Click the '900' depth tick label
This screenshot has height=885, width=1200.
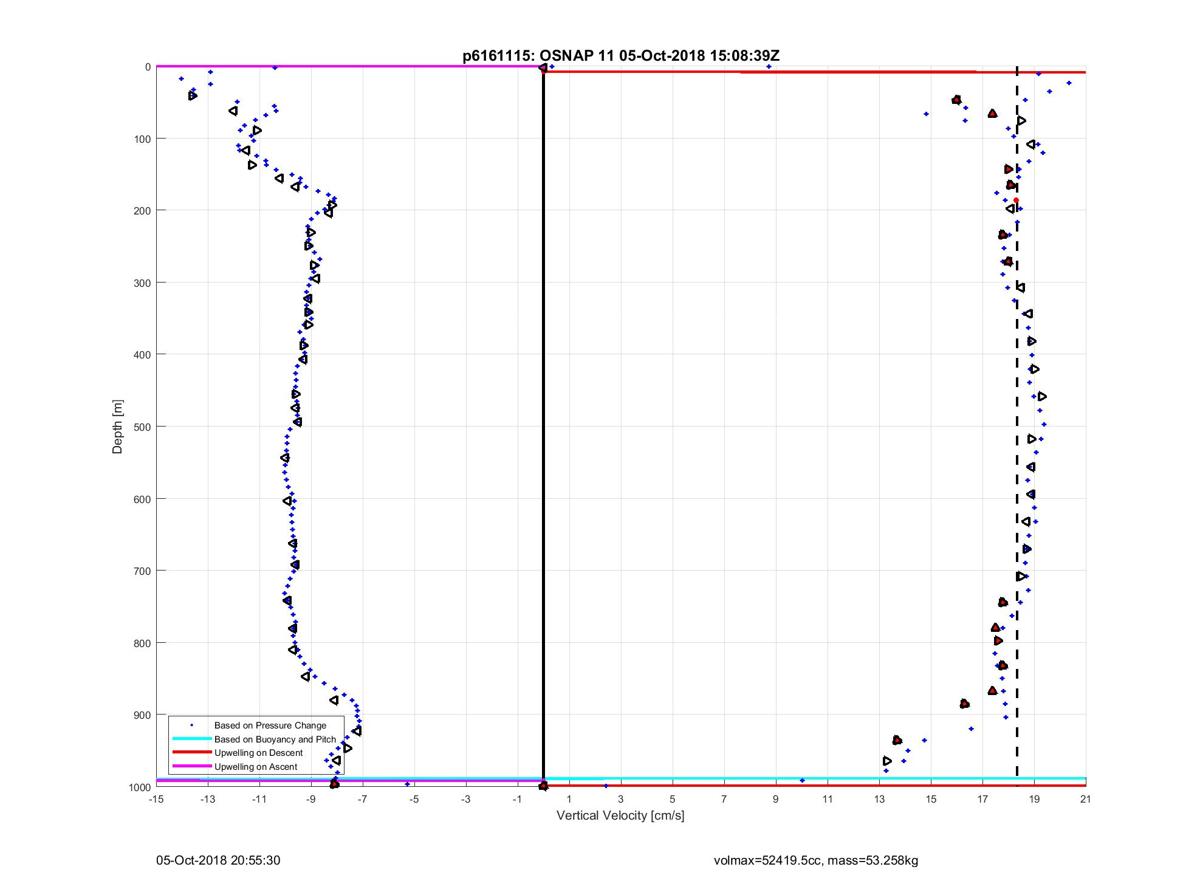[x=141, y=715]
